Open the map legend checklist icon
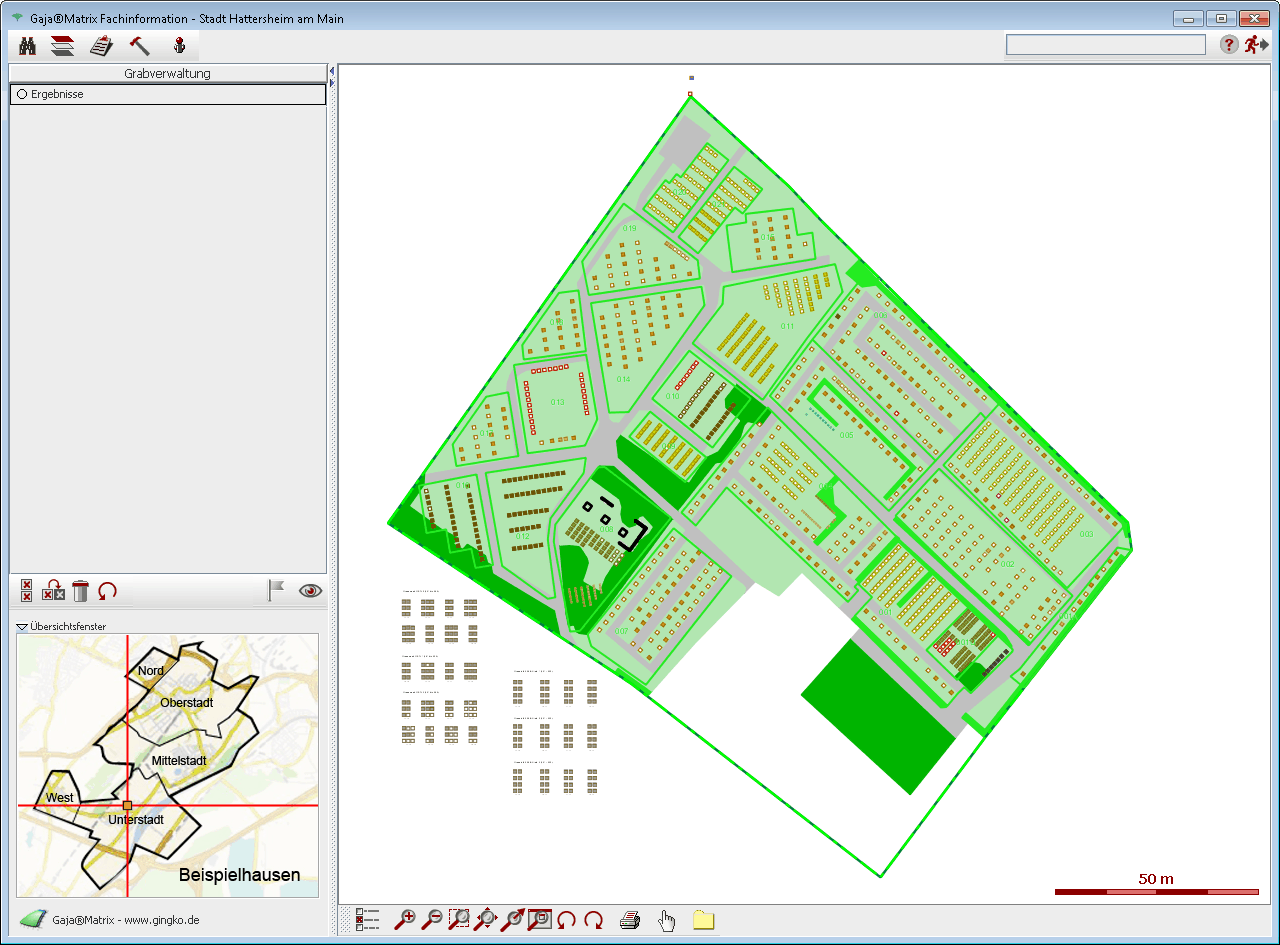Viewport: 1280px width, 945px height. coord(367,920)
